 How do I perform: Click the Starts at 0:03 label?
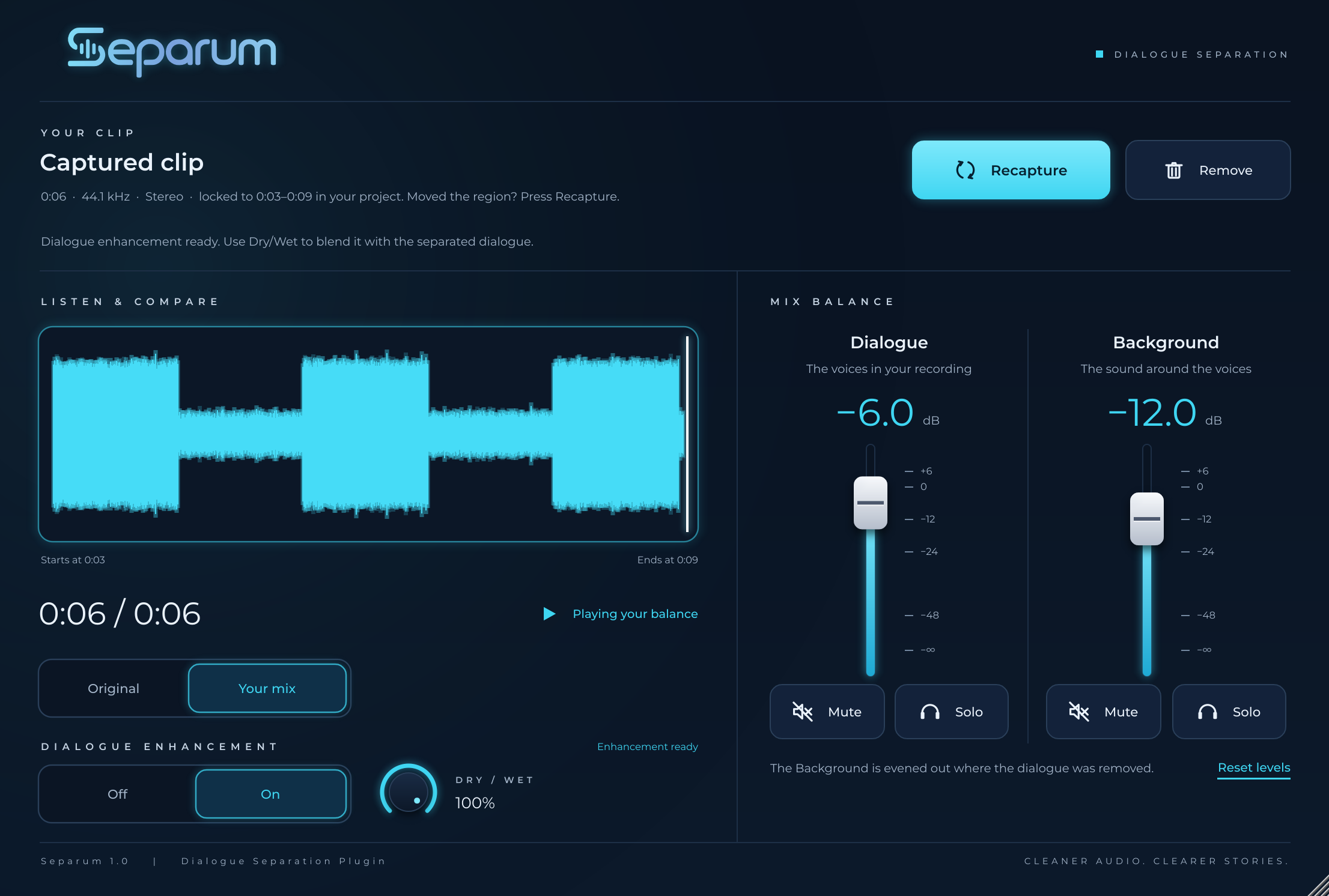point(73,560)
